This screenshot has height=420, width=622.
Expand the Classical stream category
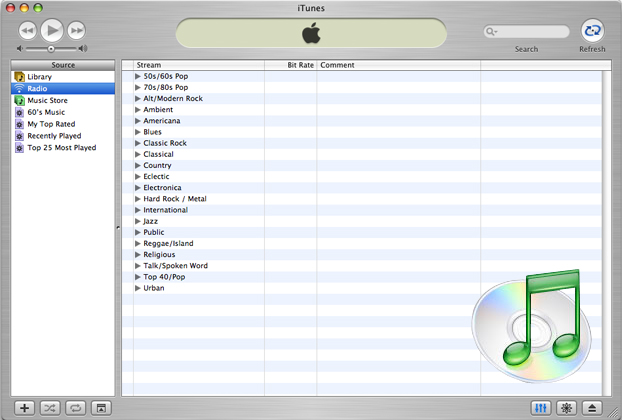click(x=138, y=154)
